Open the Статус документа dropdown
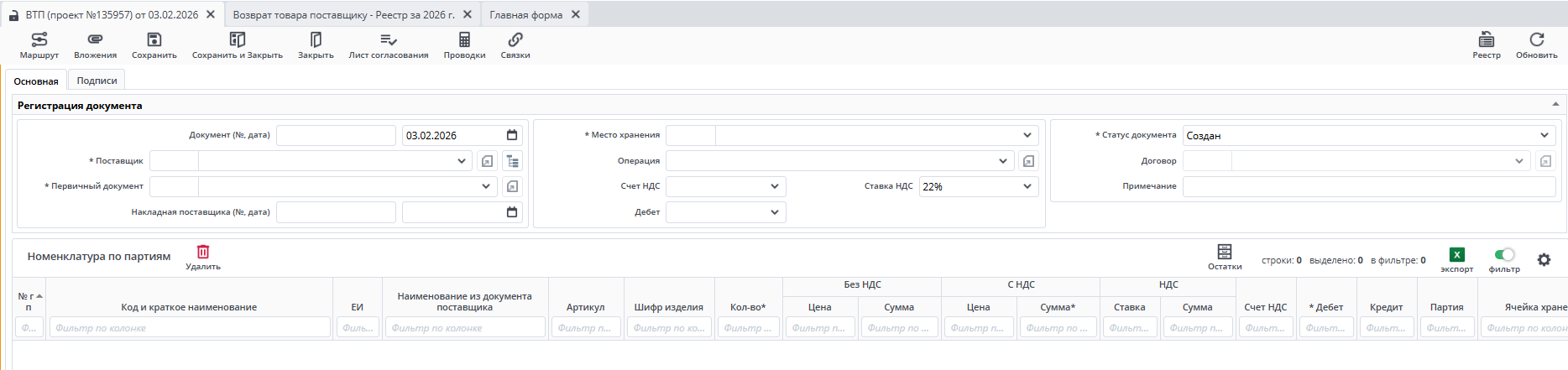The height and width of the screenshot is (370, 1568). point(1544,135)
